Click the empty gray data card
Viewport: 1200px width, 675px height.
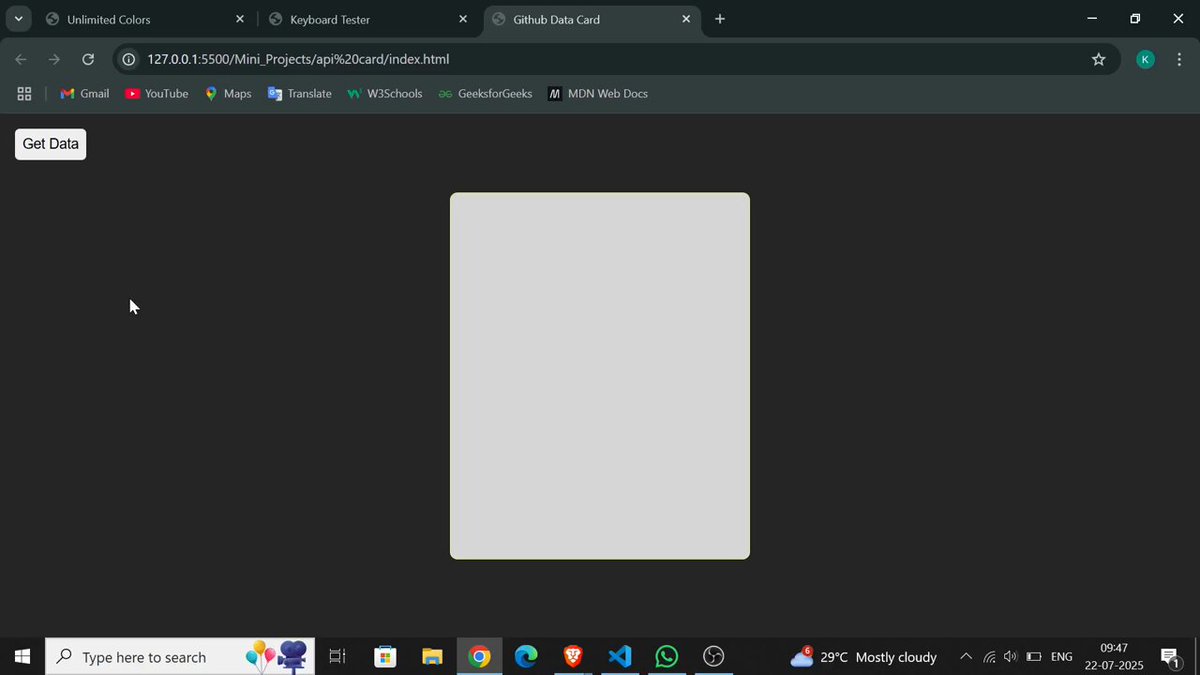click(x=600, y=376)
